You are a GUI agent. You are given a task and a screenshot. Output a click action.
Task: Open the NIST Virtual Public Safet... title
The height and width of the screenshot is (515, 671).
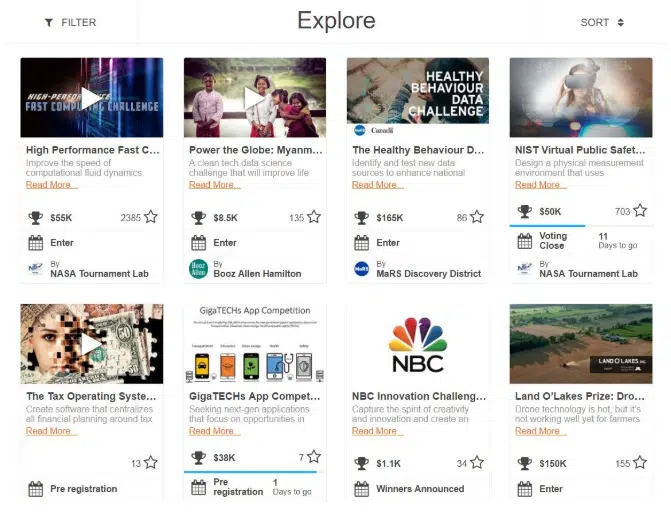coord(580,150)
